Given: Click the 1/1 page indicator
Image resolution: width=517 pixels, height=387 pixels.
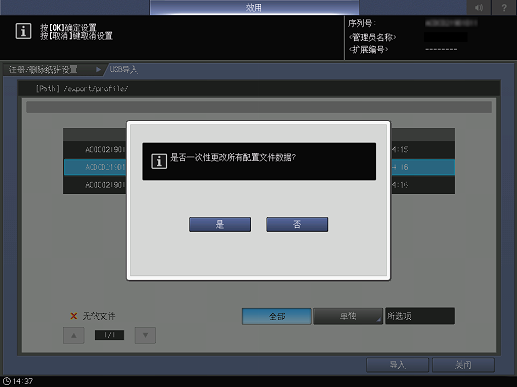Looking at the screenshot, I should [x=109, y=335].
